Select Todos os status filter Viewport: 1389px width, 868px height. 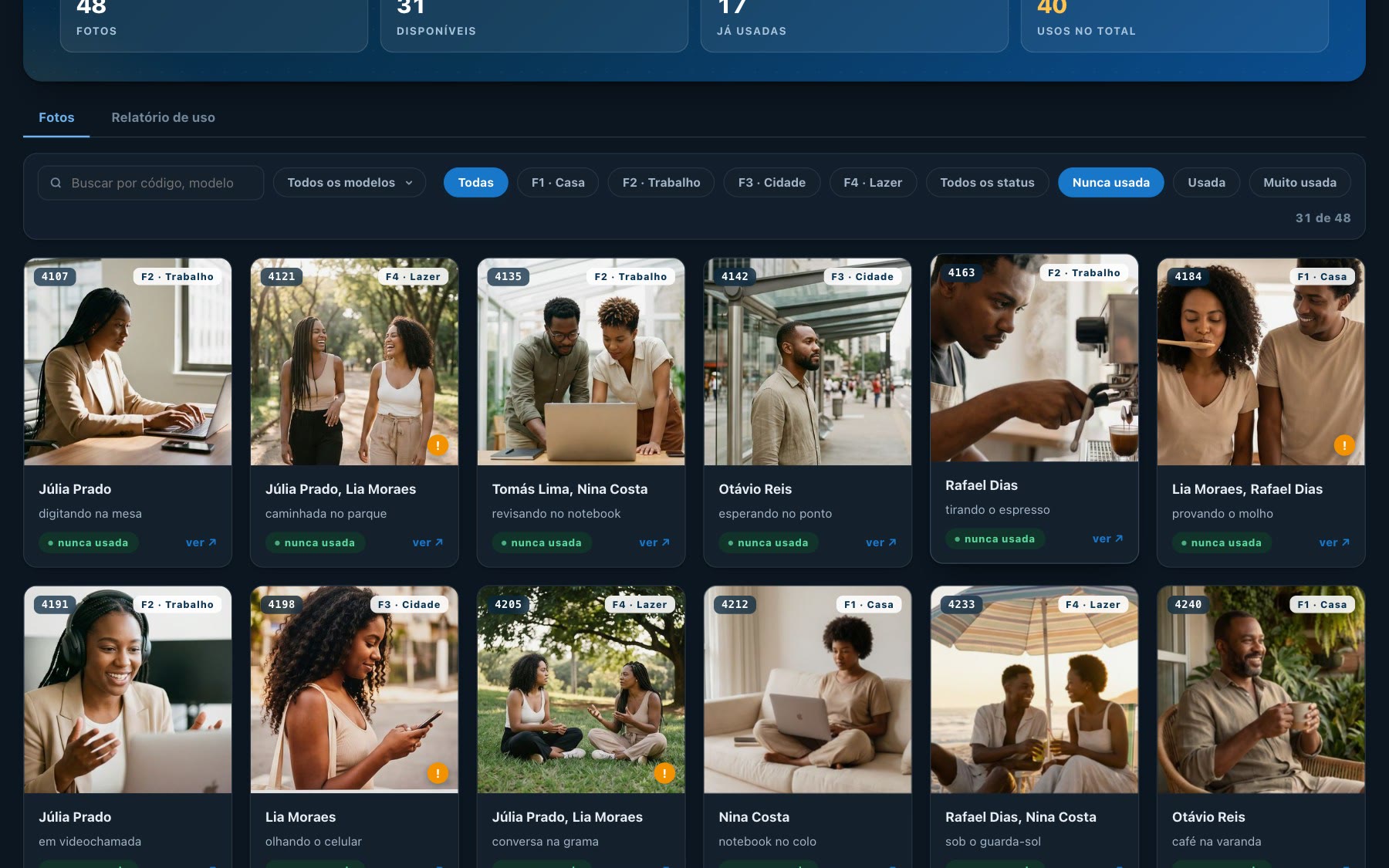[x=987, y=183]
